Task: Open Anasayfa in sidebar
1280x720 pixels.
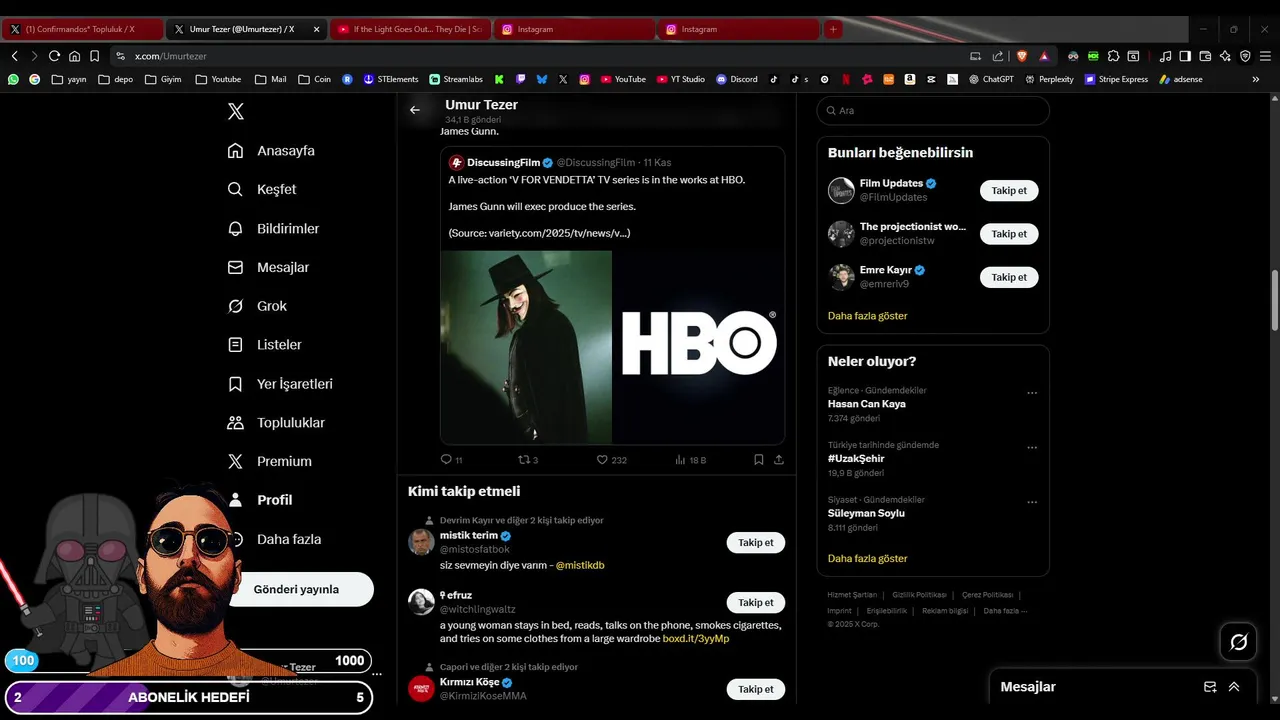Action: 271,151
